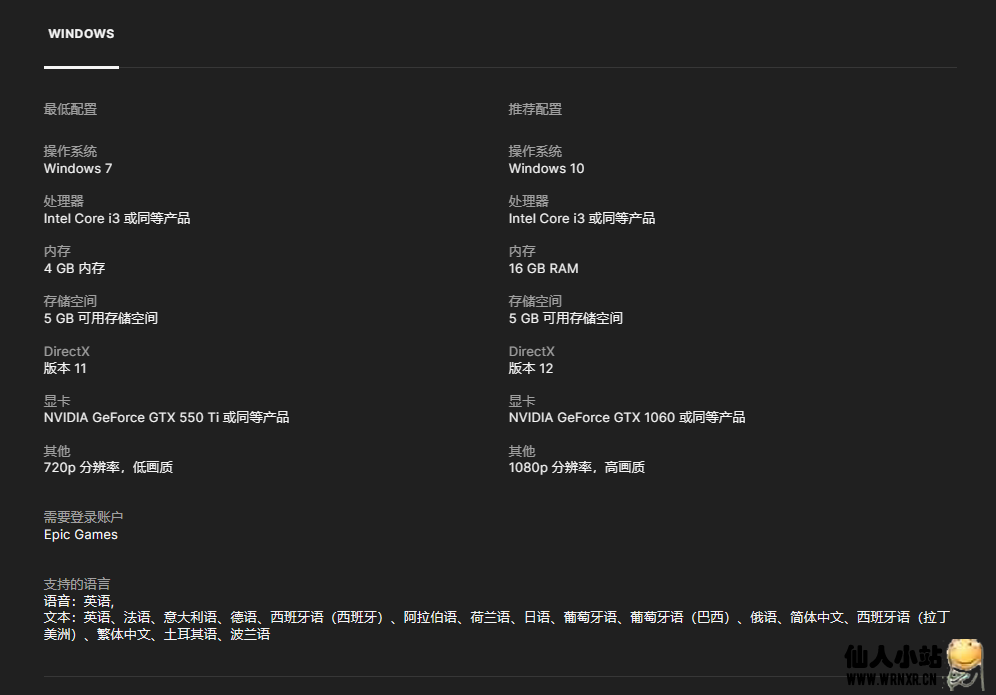Click the 需要登录账户 label

tap(83, 517)
